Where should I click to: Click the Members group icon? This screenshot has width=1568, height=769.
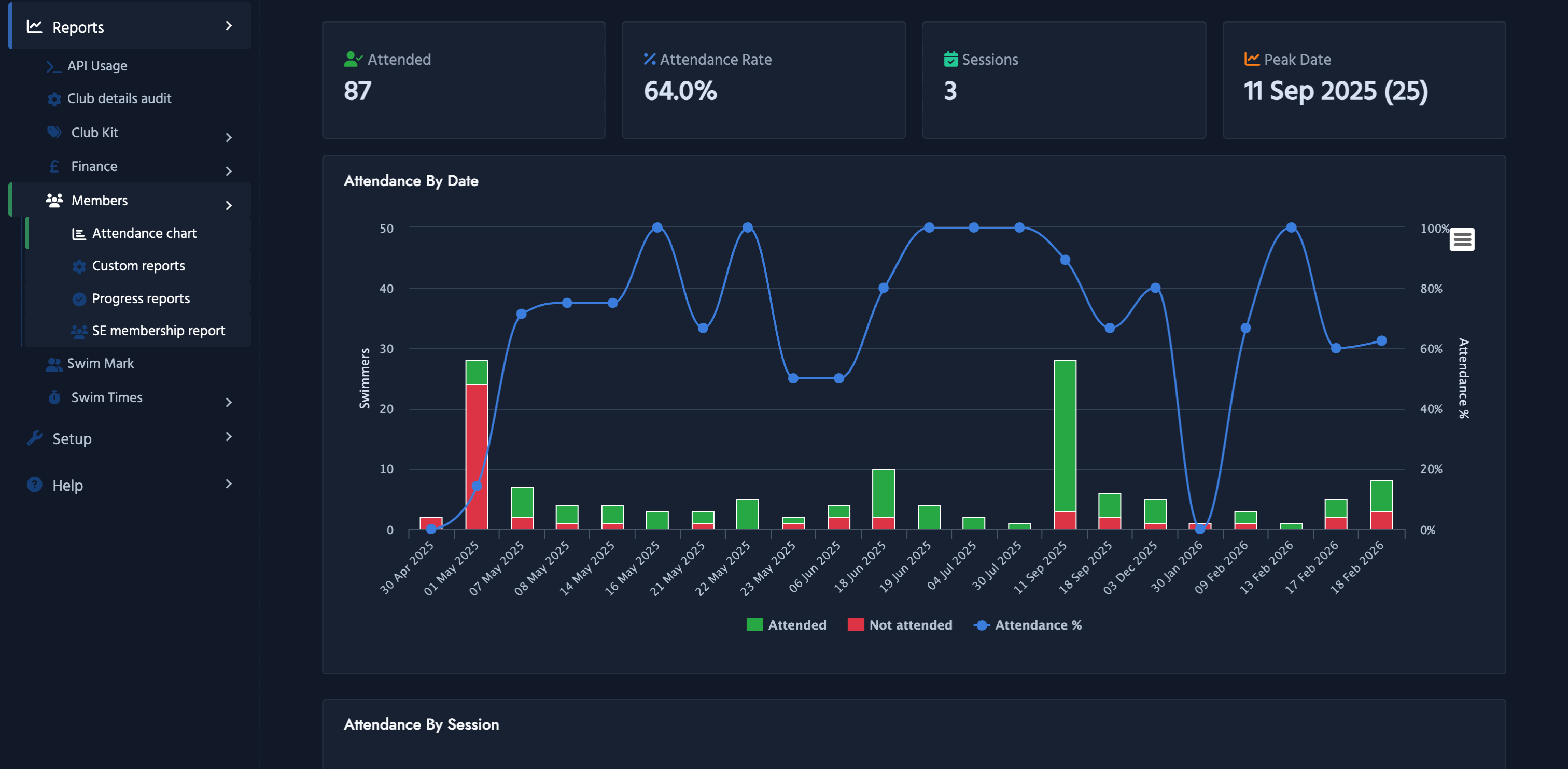pos(54,200)
